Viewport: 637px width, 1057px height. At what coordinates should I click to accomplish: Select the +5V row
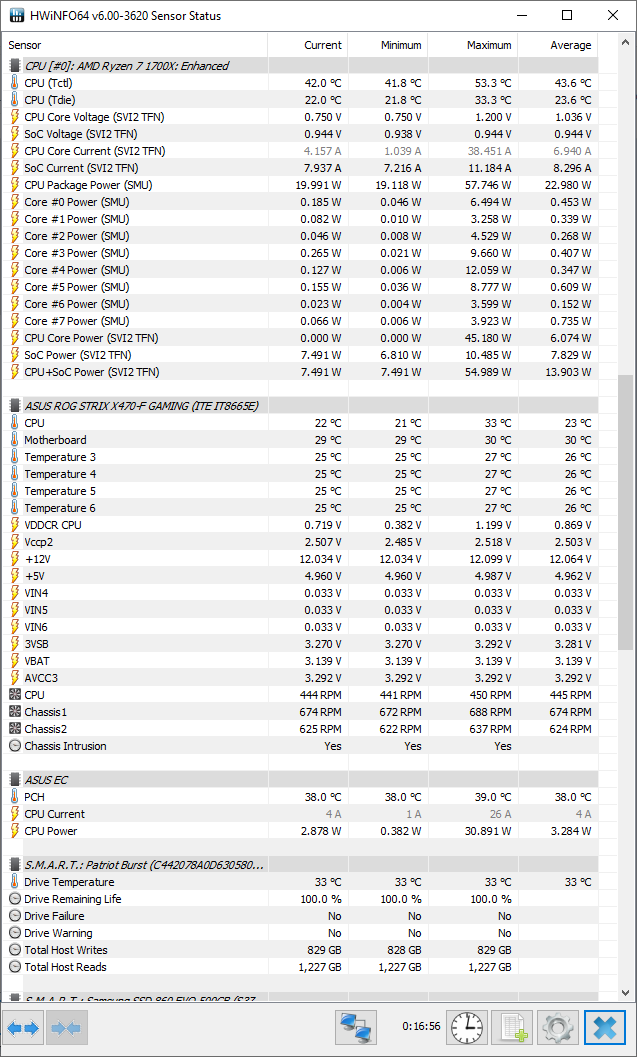[x=301, y=576]
